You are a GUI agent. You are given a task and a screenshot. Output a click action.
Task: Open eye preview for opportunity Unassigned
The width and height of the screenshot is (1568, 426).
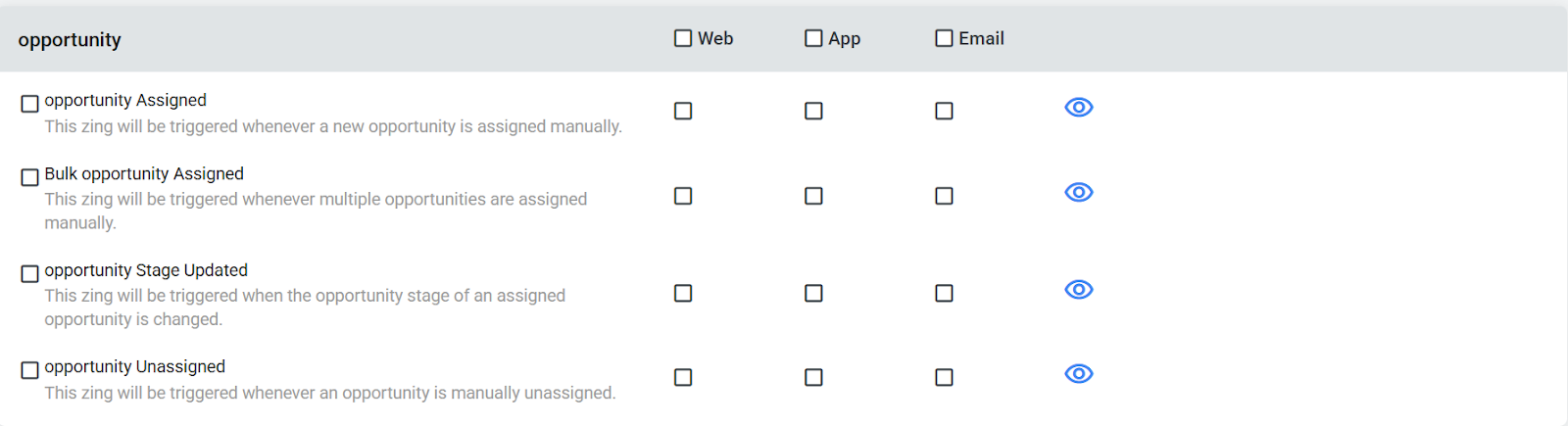point(1078,374)
